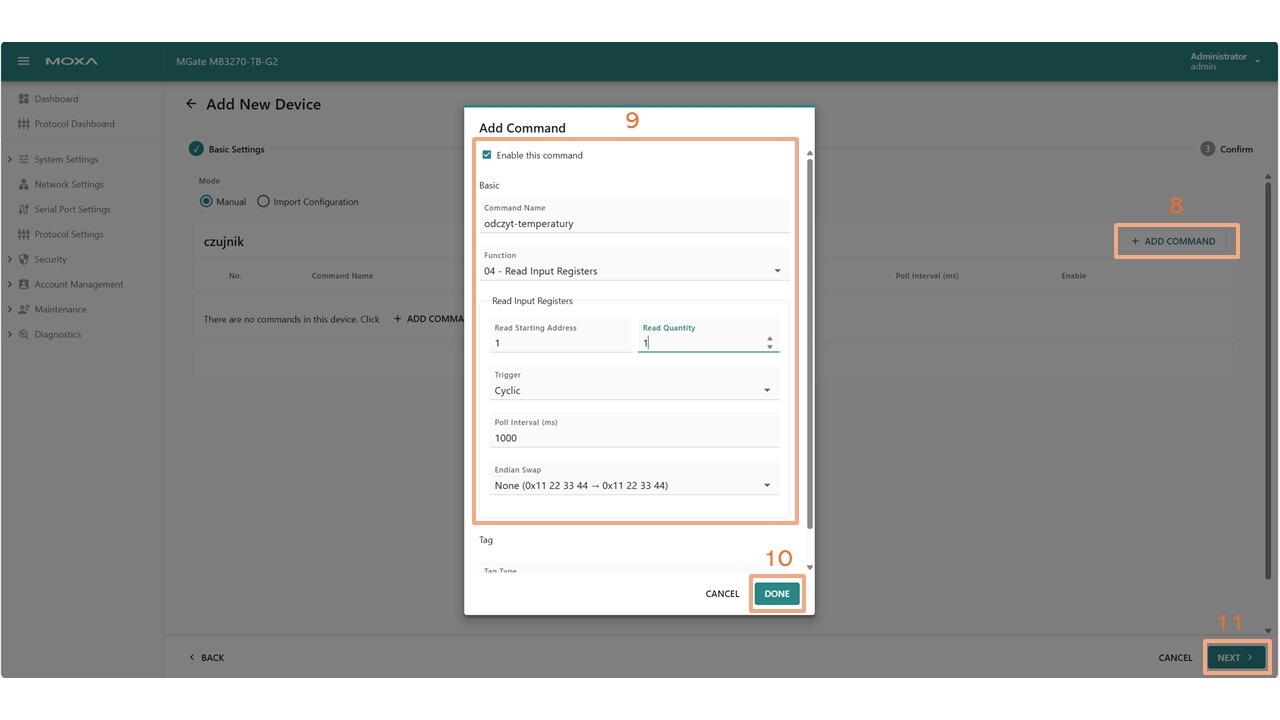The width and height of the screenshot is (1280, 720).
Task: Click the Network Settings icon
Action: click(x=24, y=185)
